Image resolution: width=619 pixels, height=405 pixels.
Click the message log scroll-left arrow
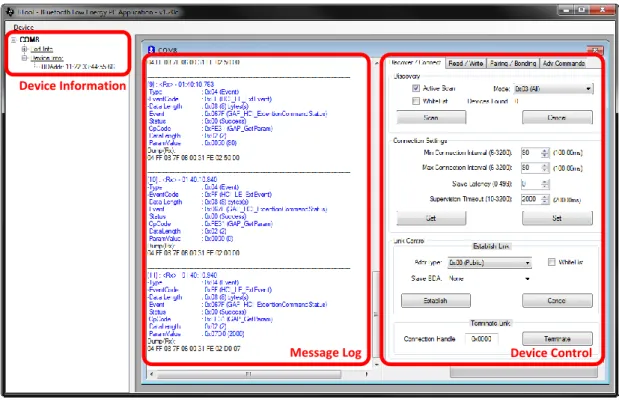[152, 374]
